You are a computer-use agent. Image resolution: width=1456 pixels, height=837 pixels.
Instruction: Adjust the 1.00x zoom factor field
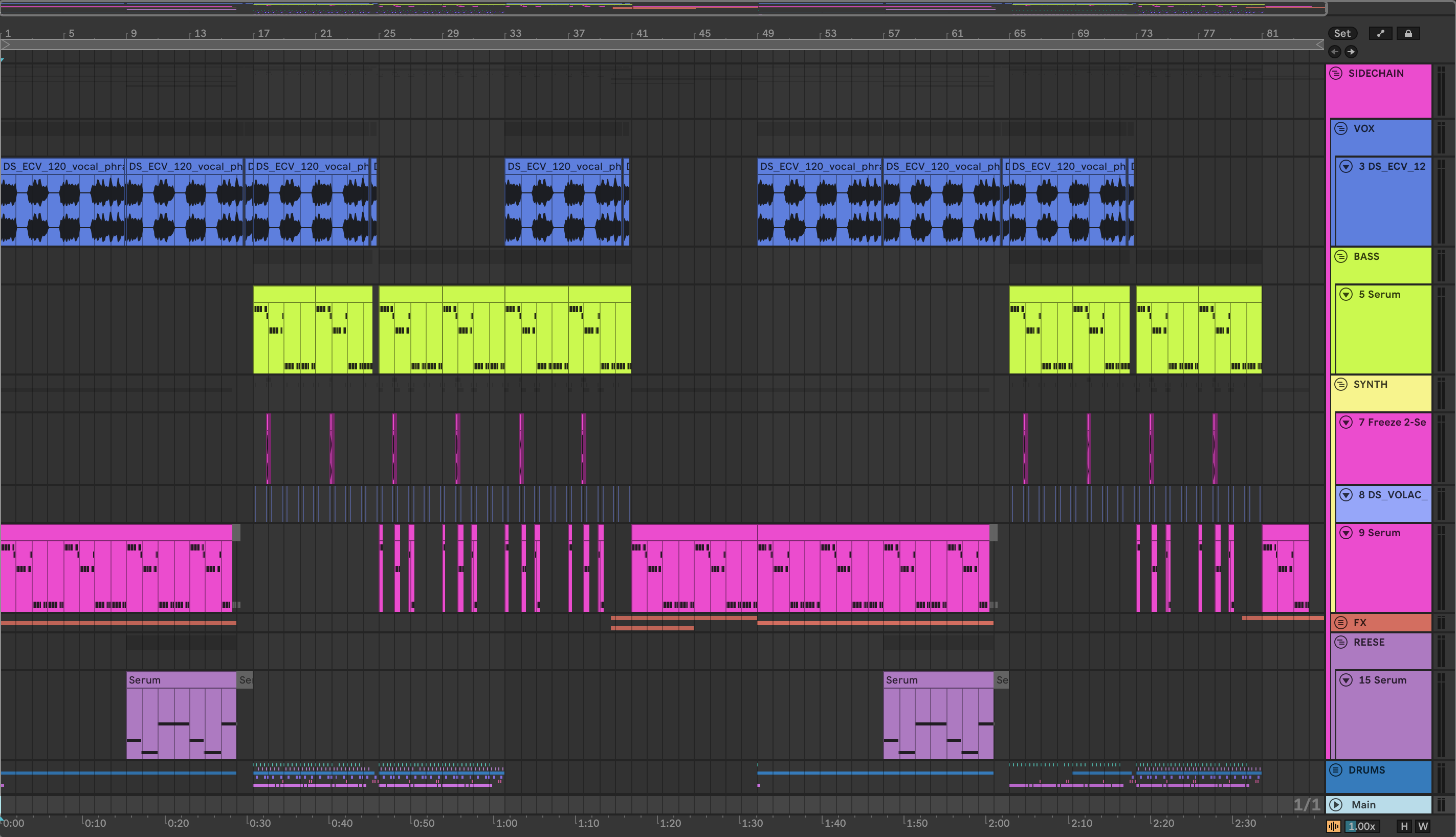(x=1361, y=826)
